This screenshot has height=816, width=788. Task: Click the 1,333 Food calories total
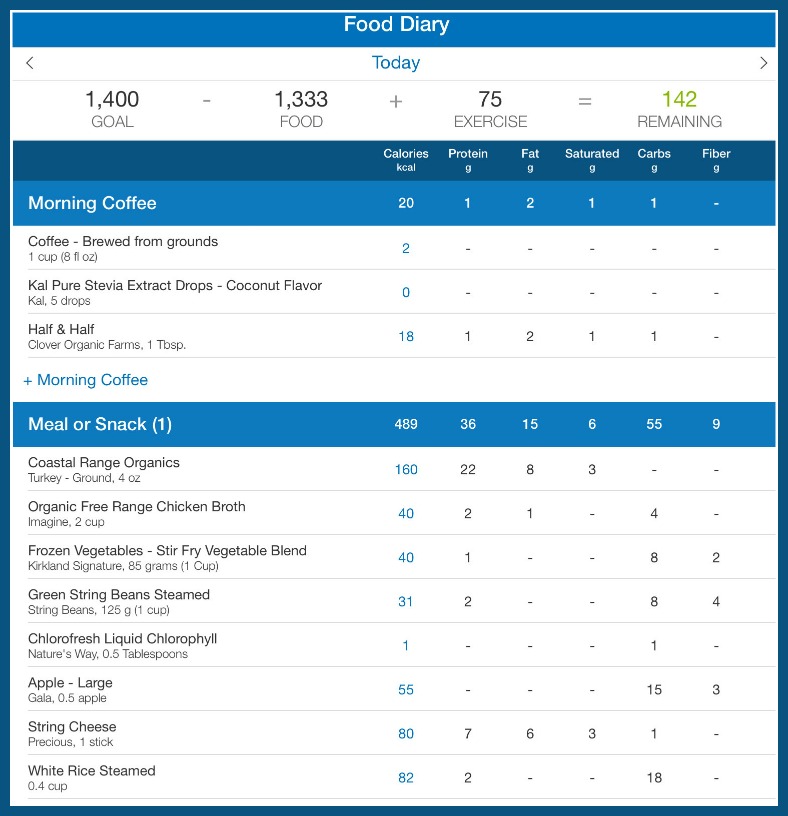(x=301, y=109)
